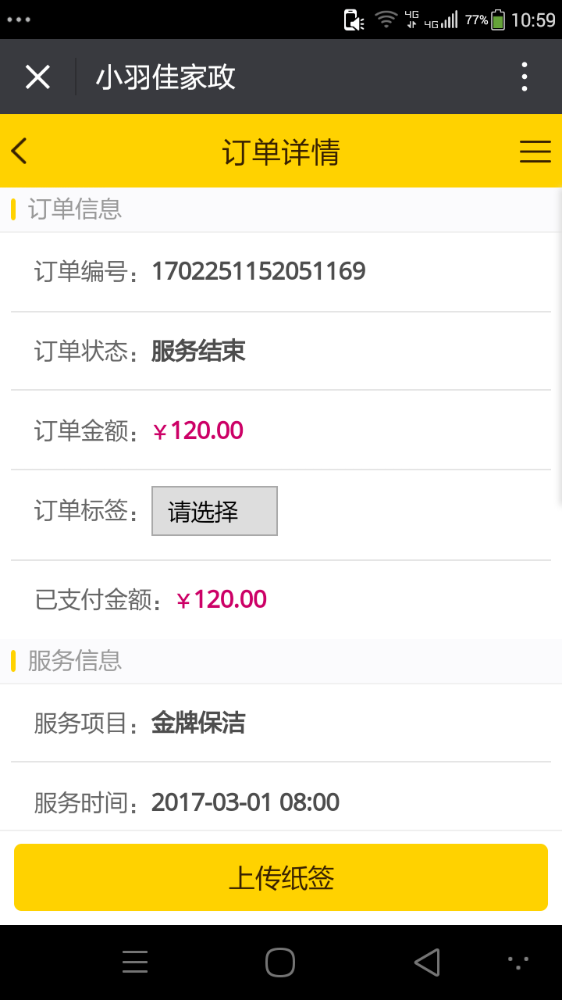Tap the 已支付金额 ¥120.00 value
562x1000 pixels.
(x=221, y=599)
